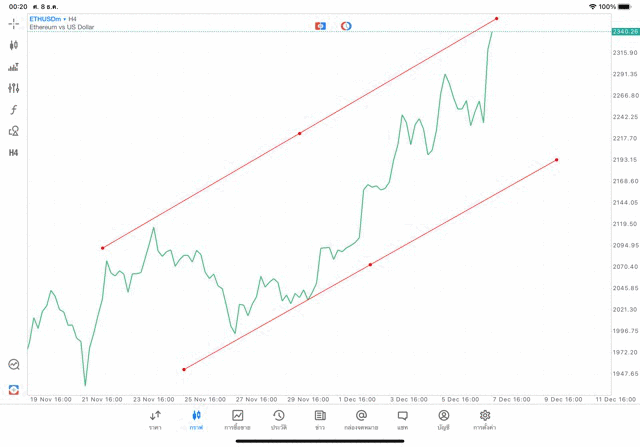
Task: Tap the blue-red trade icon at bottom left
Action: click(14, 389)
